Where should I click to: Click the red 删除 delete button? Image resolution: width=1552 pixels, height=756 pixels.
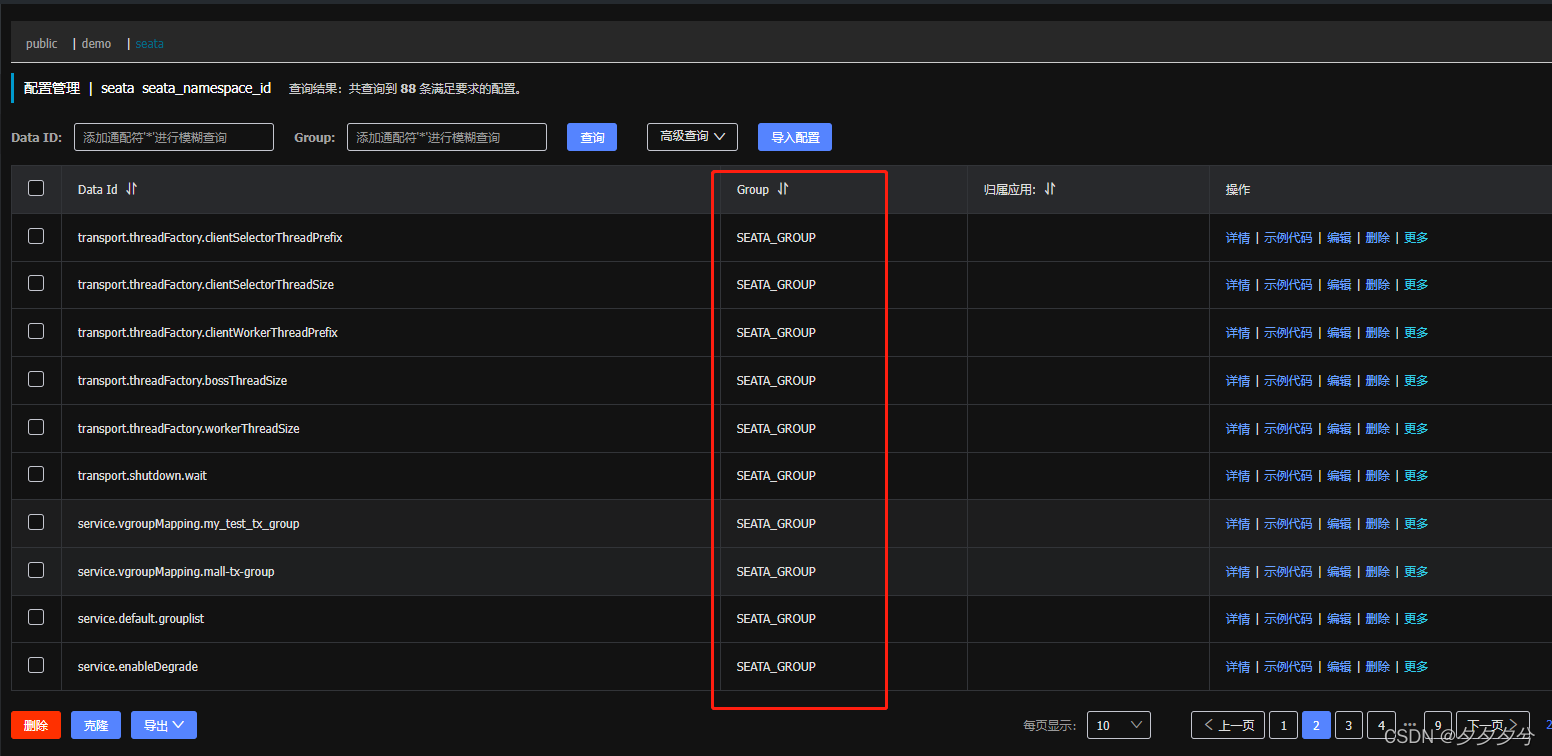[36, 725]
